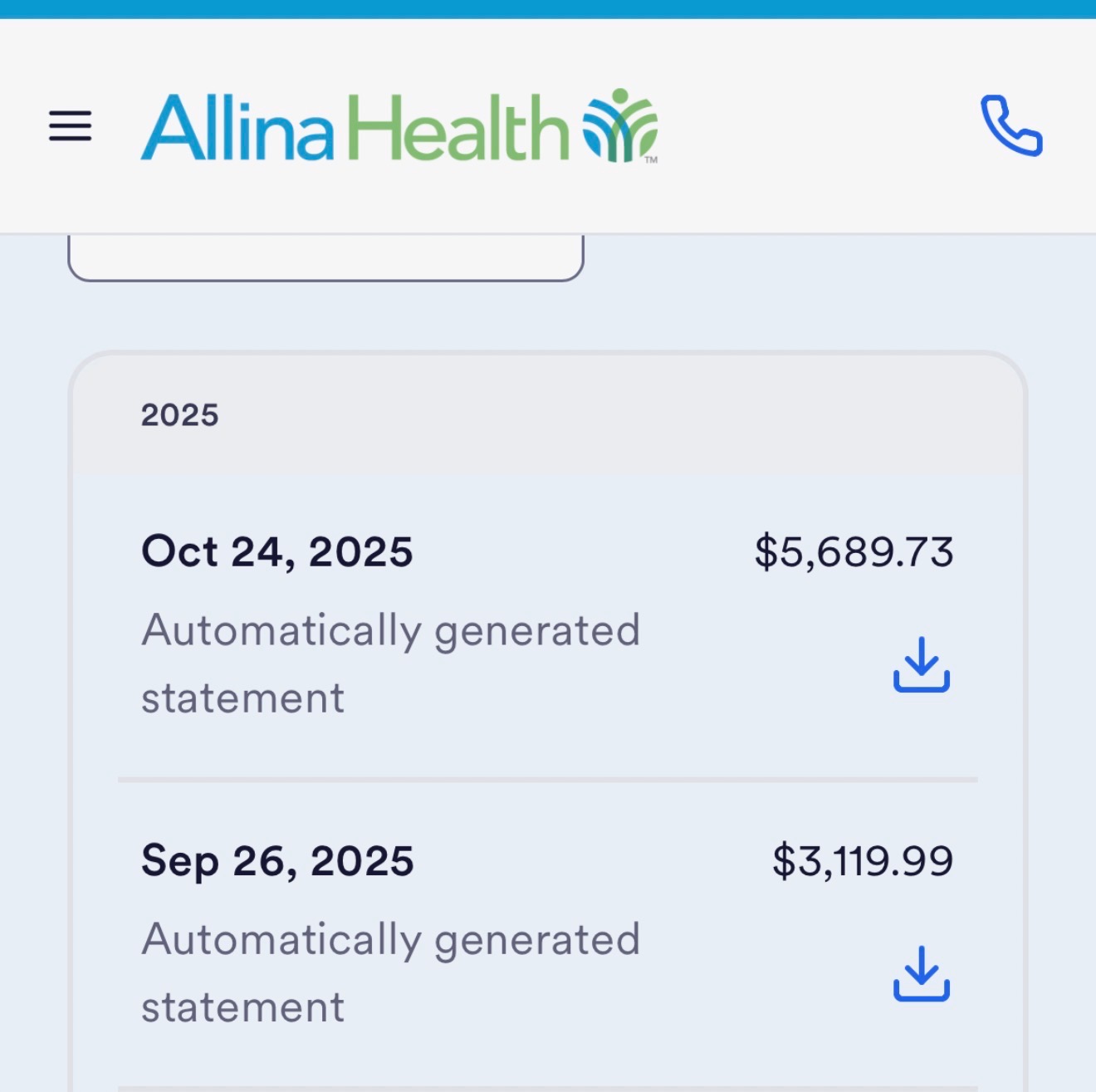
Task: Select the 2025 year header
Action: click(x=179, y=414)
